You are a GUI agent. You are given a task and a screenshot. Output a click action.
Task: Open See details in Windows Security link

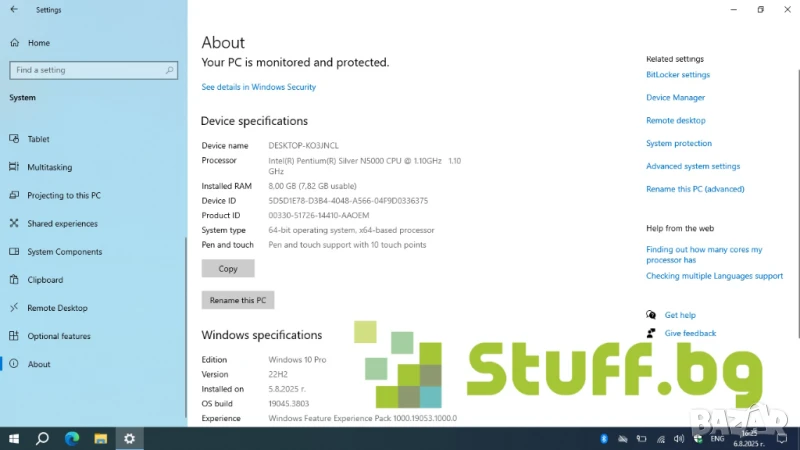coord(258,87)
